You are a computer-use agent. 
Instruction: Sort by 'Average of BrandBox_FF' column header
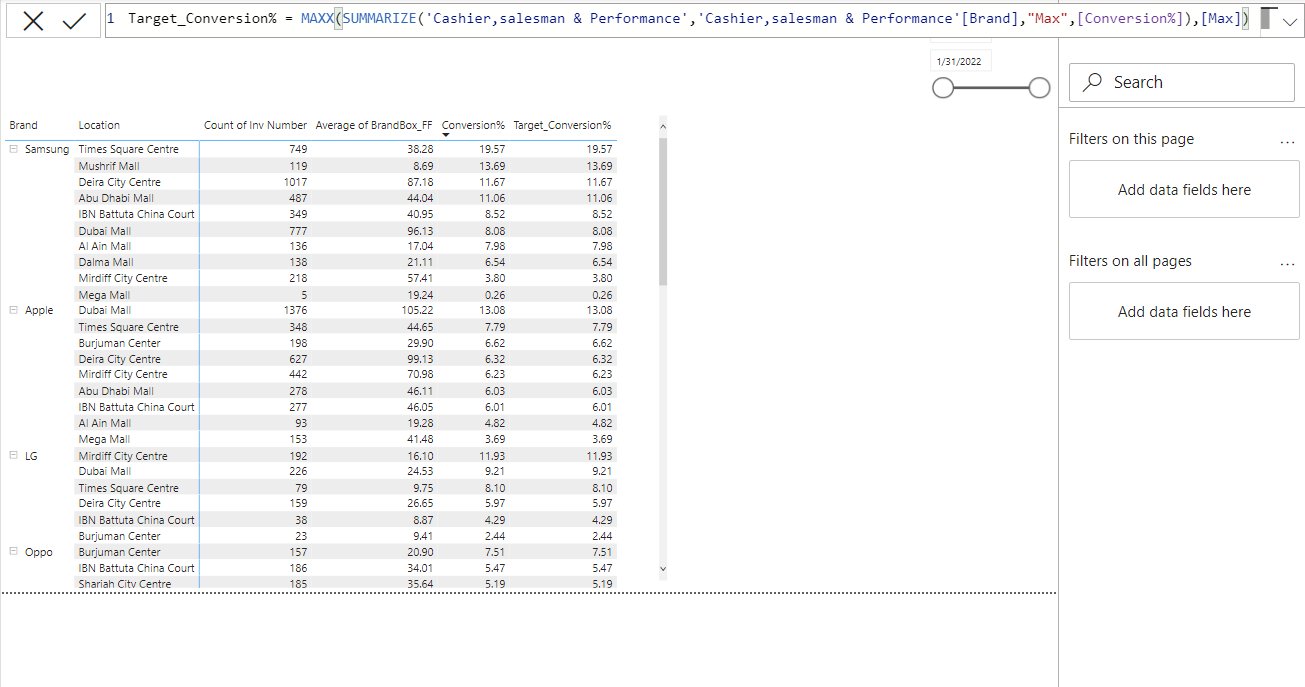374,125
